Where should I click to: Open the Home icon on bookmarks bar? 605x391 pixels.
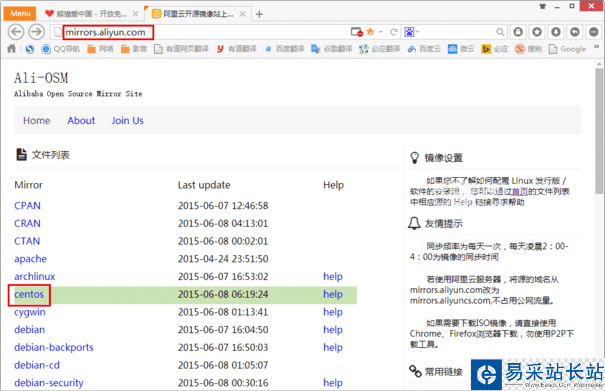pos(12,49)
